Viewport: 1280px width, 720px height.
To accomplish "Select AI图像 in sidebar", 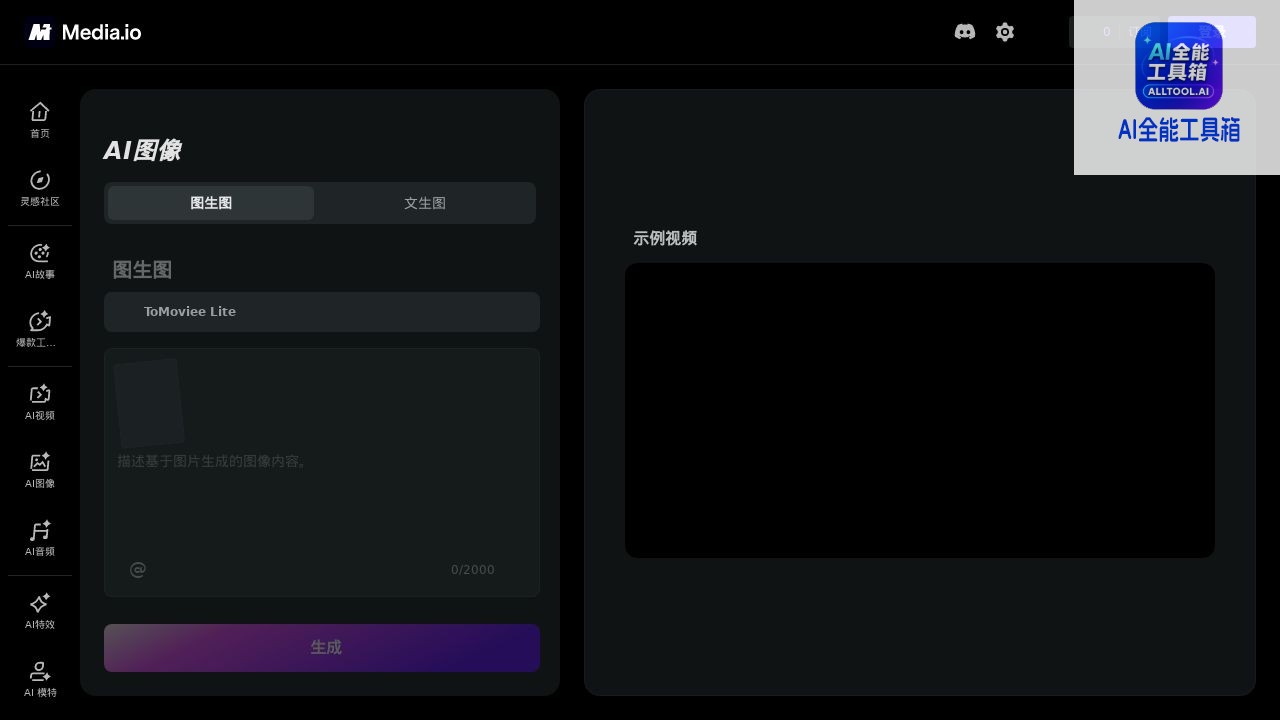I will [x=40, y=470].
